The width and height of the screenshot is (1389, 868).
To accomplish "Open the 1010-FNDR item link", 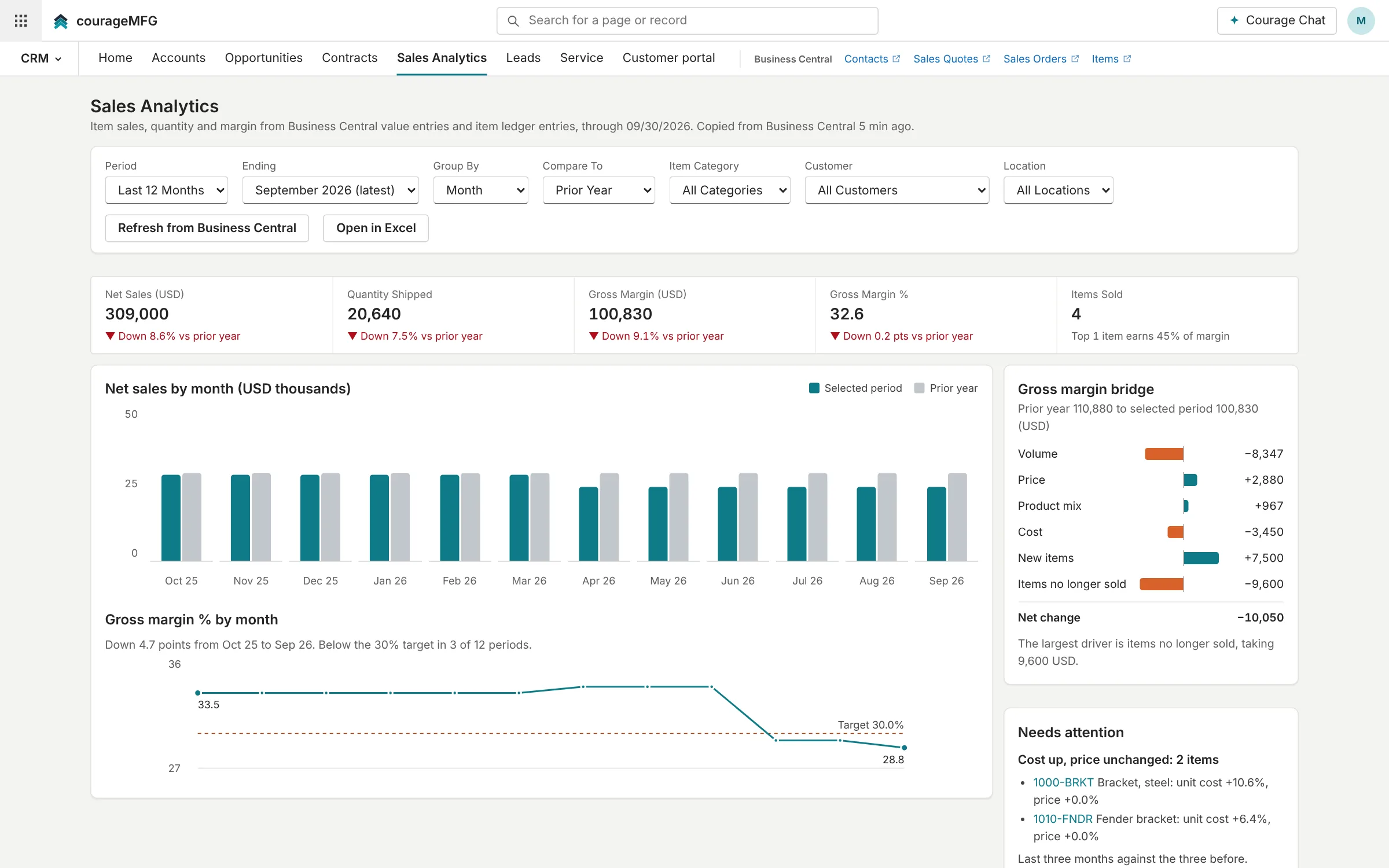I will [x=1063, y=819].
